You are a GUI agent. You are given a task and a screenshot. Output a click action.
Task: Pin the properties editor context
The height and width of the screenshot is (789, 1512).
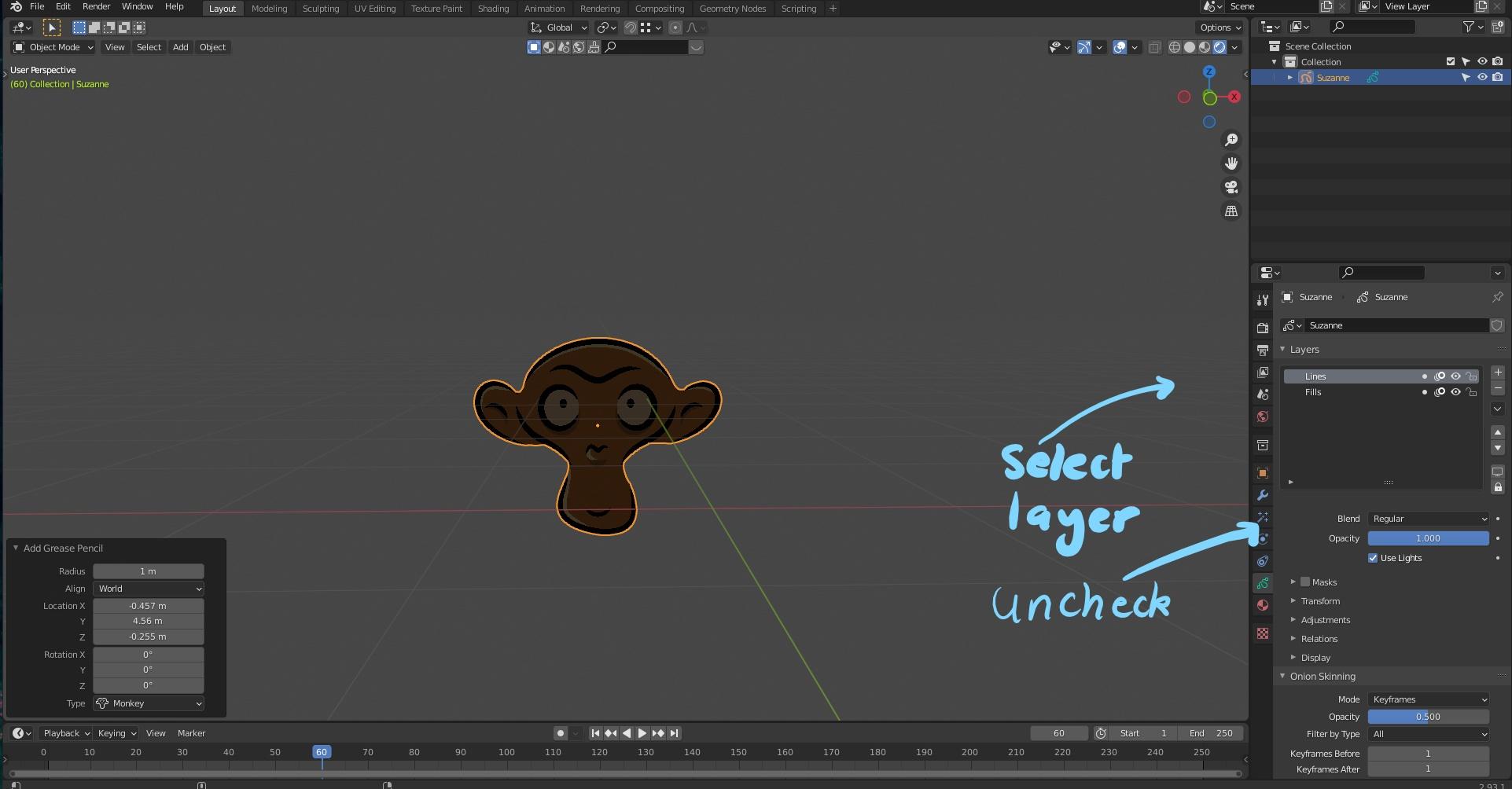pyautogui.click(x=1497, y=297)
